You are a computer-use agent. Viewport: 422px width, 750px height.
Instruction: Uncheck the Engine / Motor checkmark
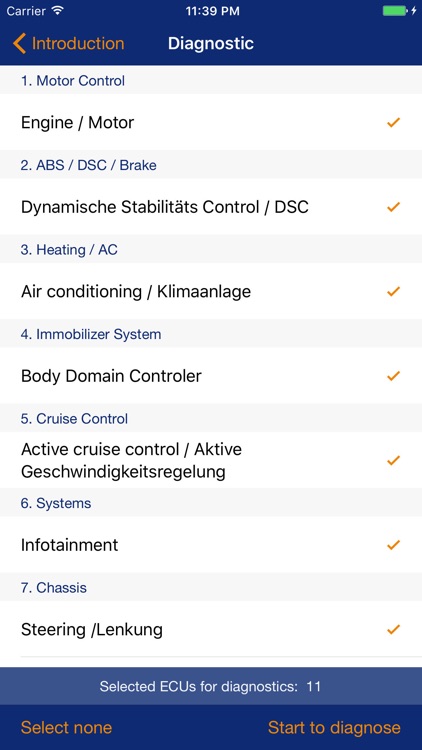pyautogui.click(x=393, y=122)
